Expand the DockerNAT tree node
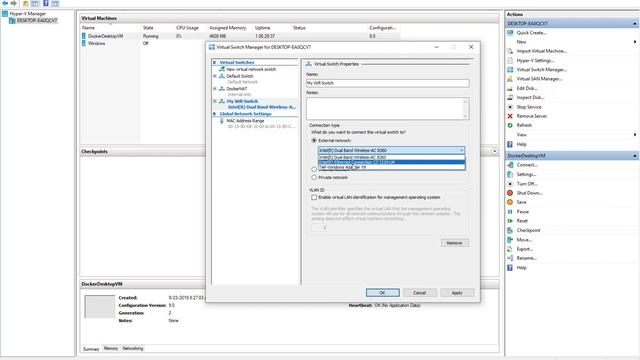Screen dimensions: 640x360 [x=215, y=89]
